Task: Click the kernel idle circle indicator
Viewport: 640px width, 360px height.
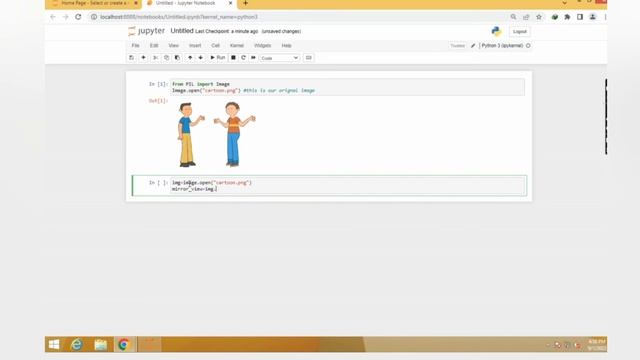Action: click(528, 46)
